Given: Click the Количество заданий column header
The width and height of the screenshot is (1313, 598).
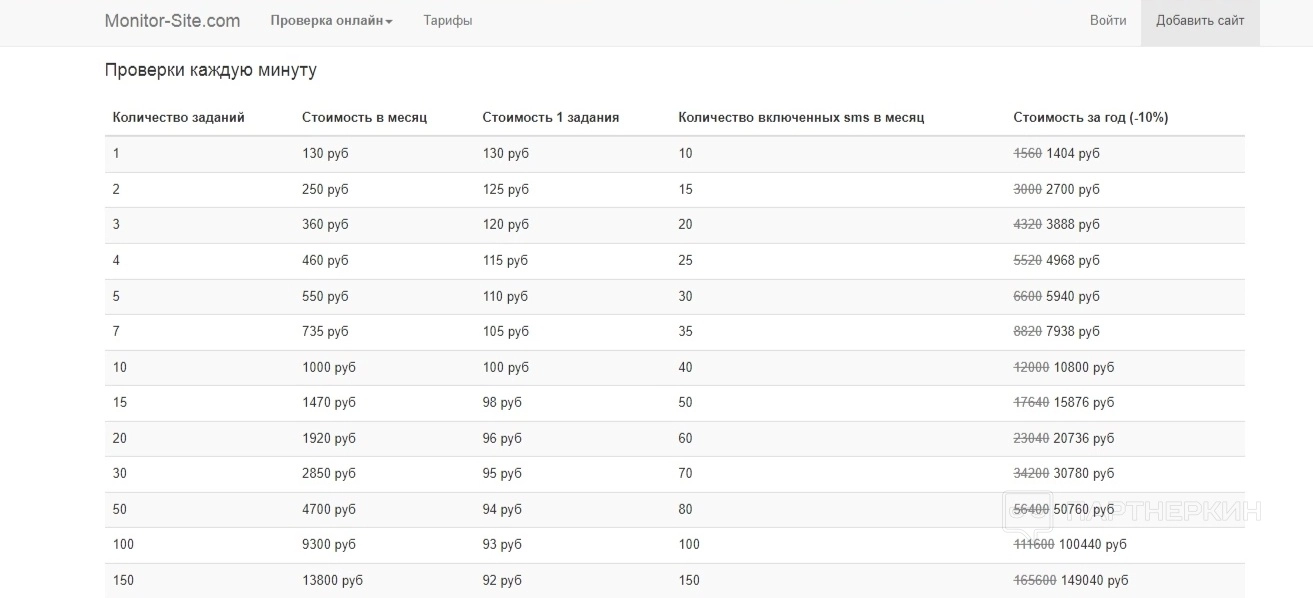Looking at the screenshot, I should pos(178,118).
